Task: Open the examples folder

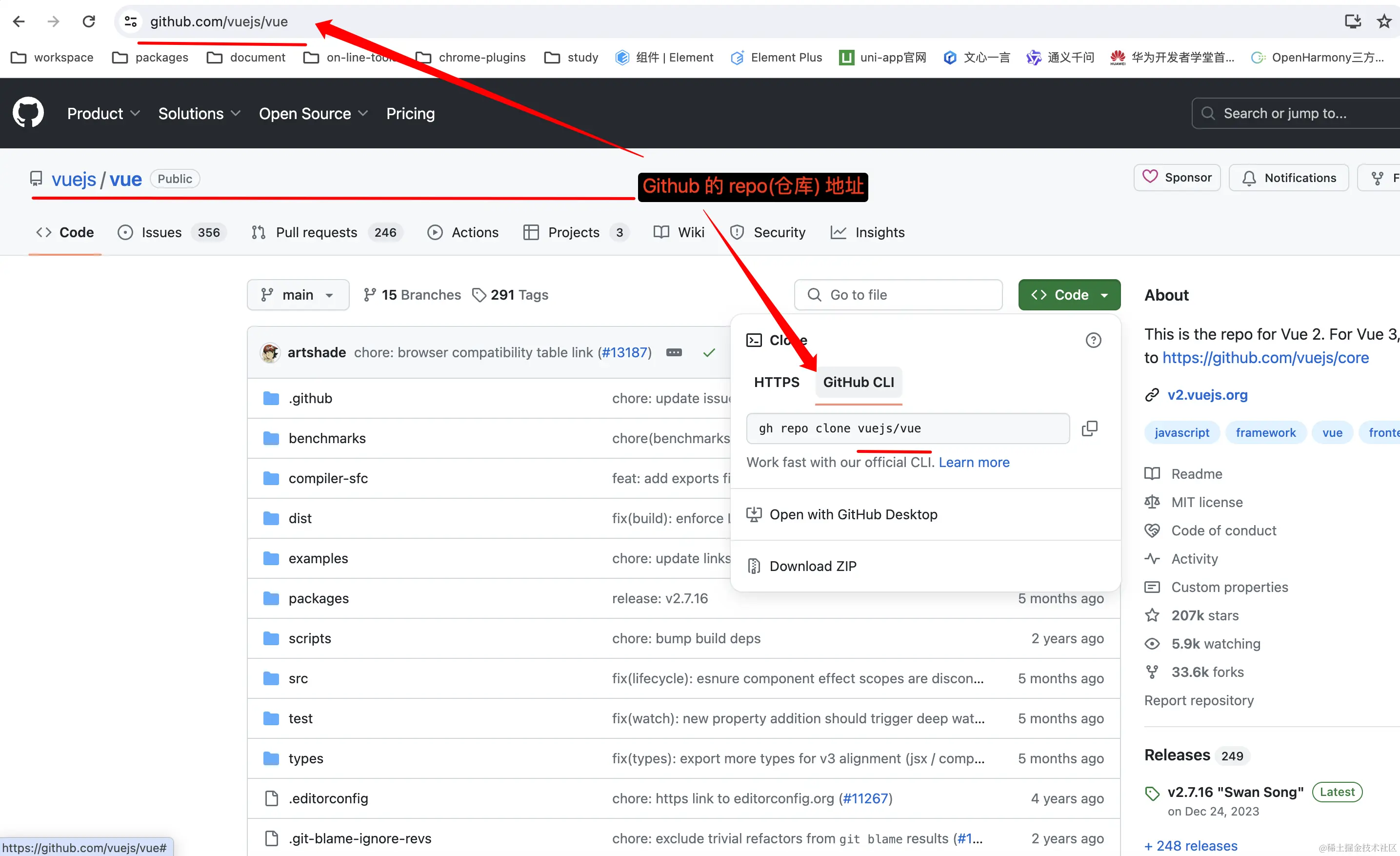Action: (318, 558)
